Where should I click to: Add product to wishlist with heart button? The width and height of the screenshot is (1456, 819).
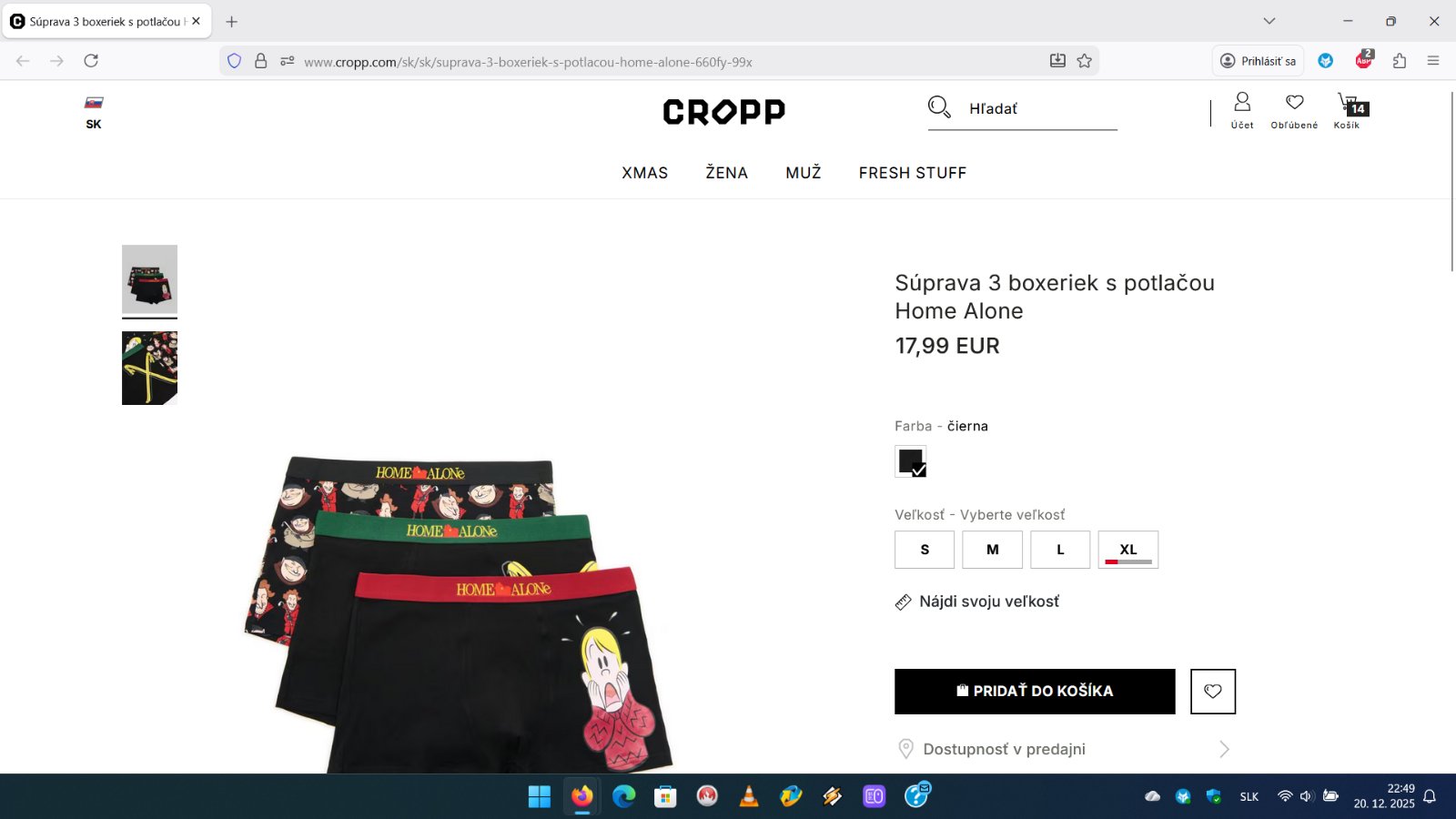tap(1213, 692)
